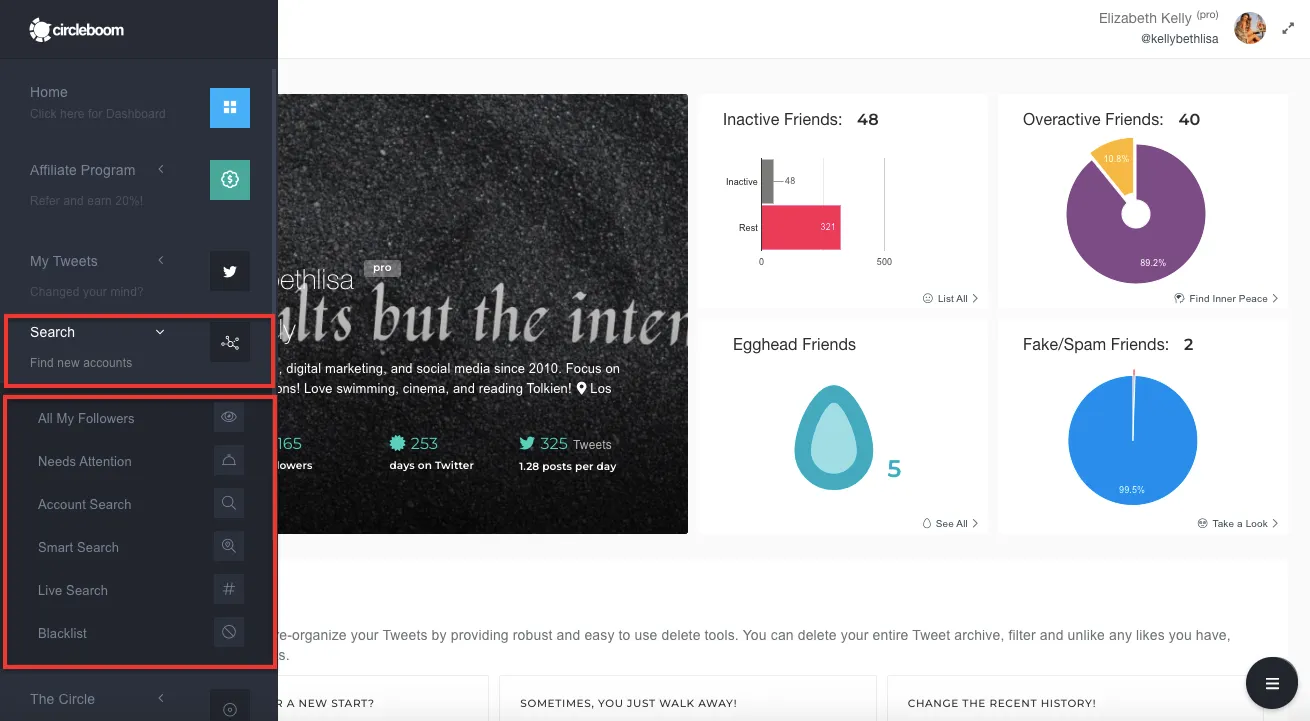The image size is (1310, 721).
Task: Open the Home dashboard grid icon
Action: tap(230, 108)
